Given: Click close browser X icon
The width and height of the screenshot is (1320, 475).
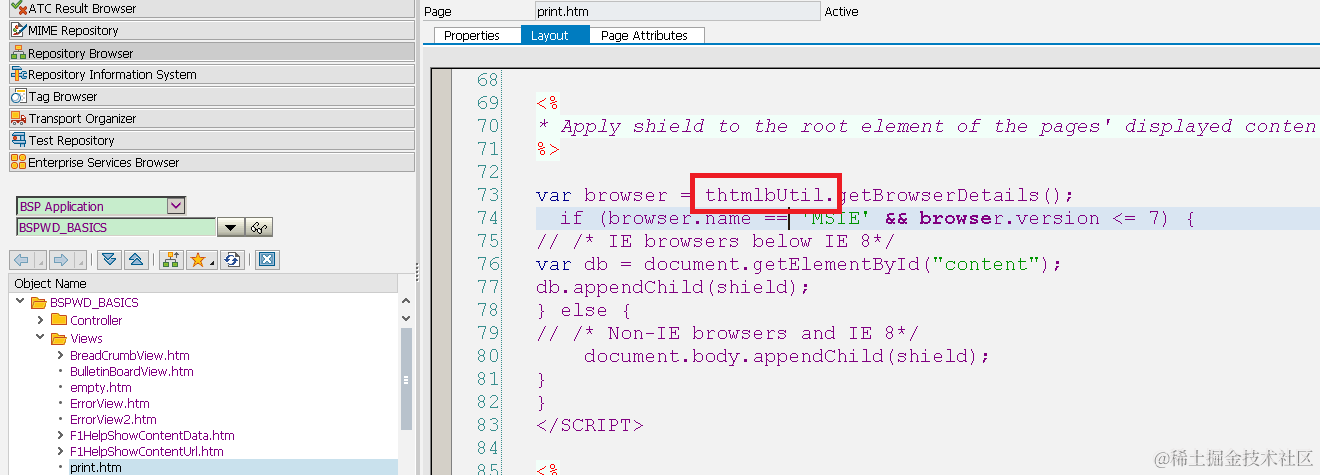Looking at the screenshot, I should [266, 260].
